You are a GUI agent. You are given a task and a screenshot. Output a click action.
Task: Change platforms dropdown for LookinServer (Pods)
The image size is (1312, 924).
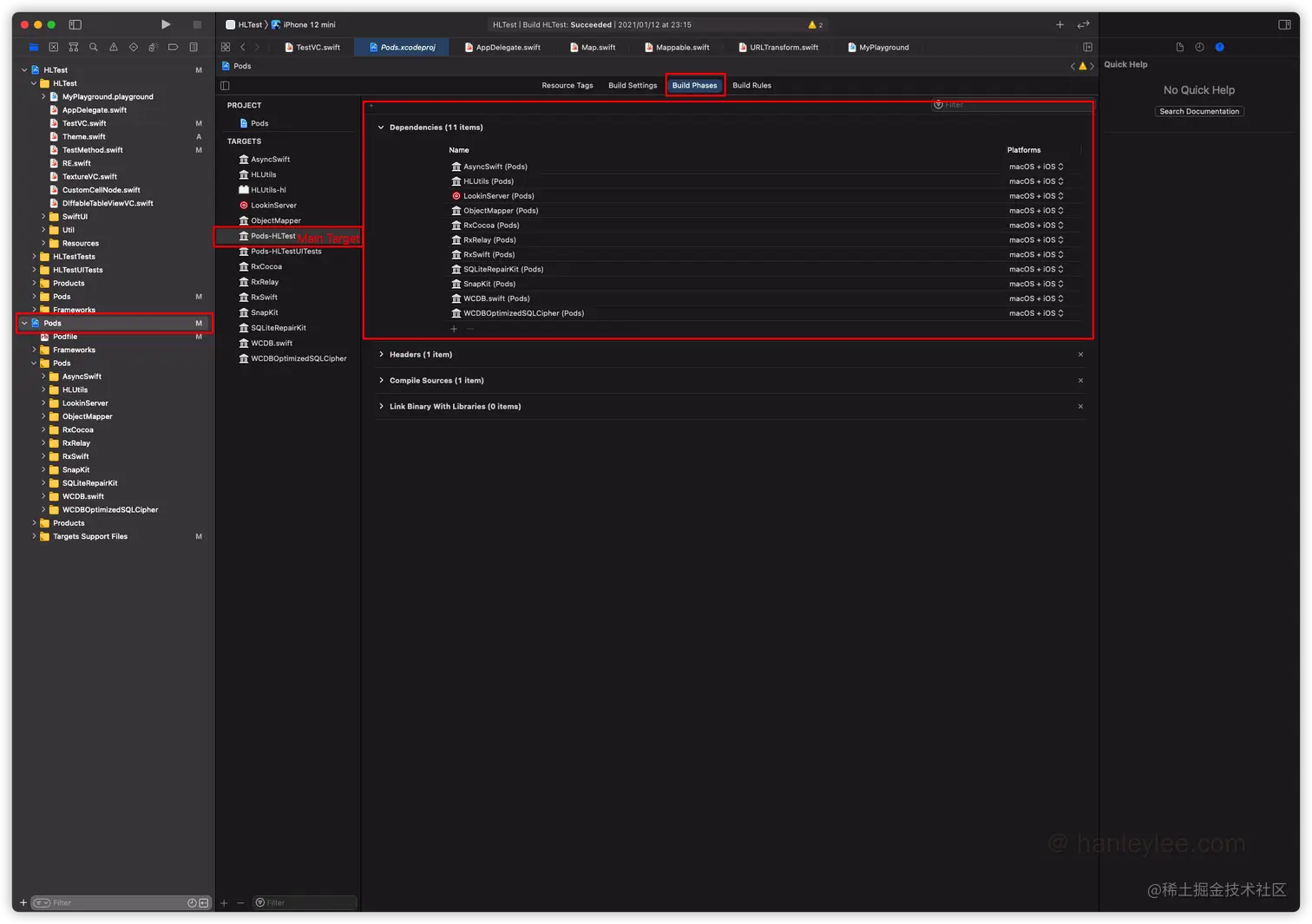tap(1036, 196)
